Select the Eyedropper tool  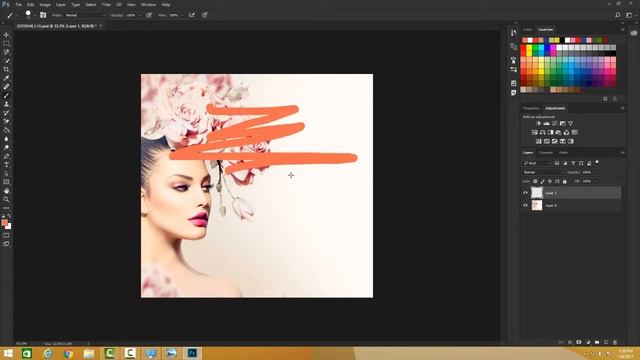click(x=6, y=78)
